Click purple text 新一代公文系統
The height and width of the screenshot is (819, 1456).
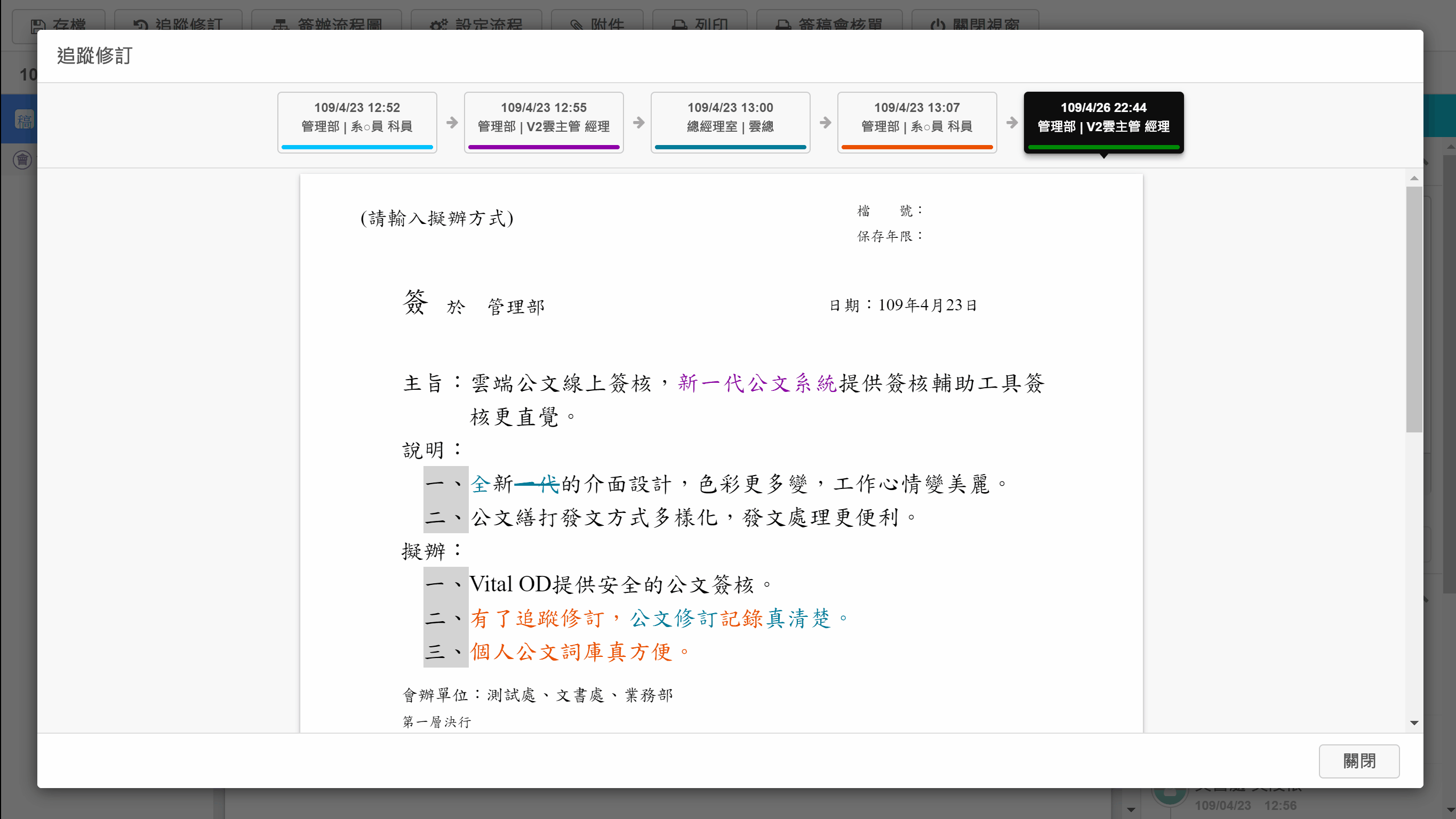coord(757,383)
